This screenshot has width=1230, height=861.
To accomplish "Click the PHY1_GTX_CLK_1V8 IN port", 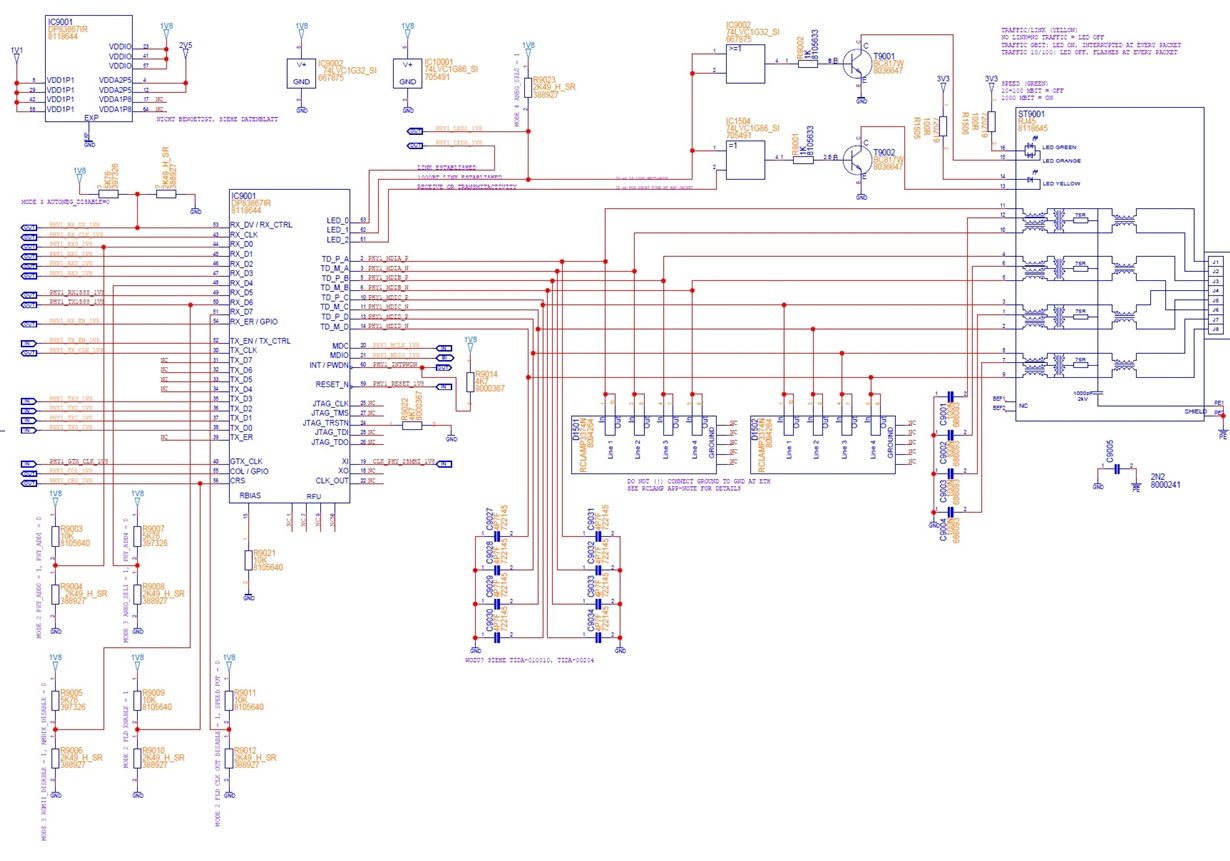I will (29, 463).
